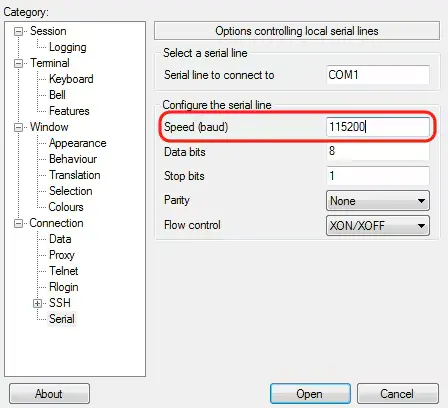Show the About dialog
Image resolution: width=448 pixels, height=408 pixels.
tap(49, 394)
